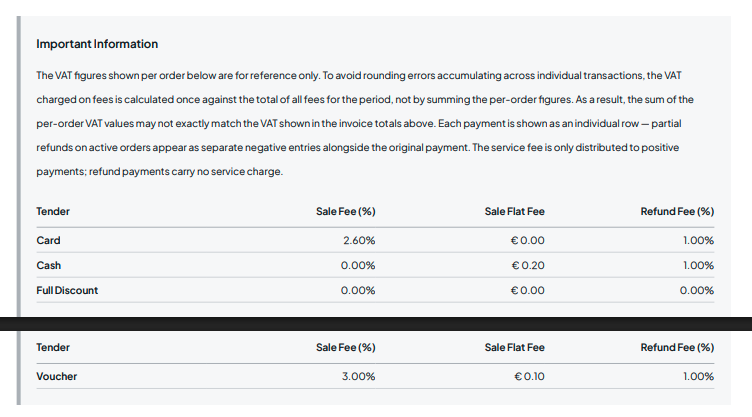Click Full Discount's 0.00% refund fee value

pyautogui.click(x=696, y=291)
